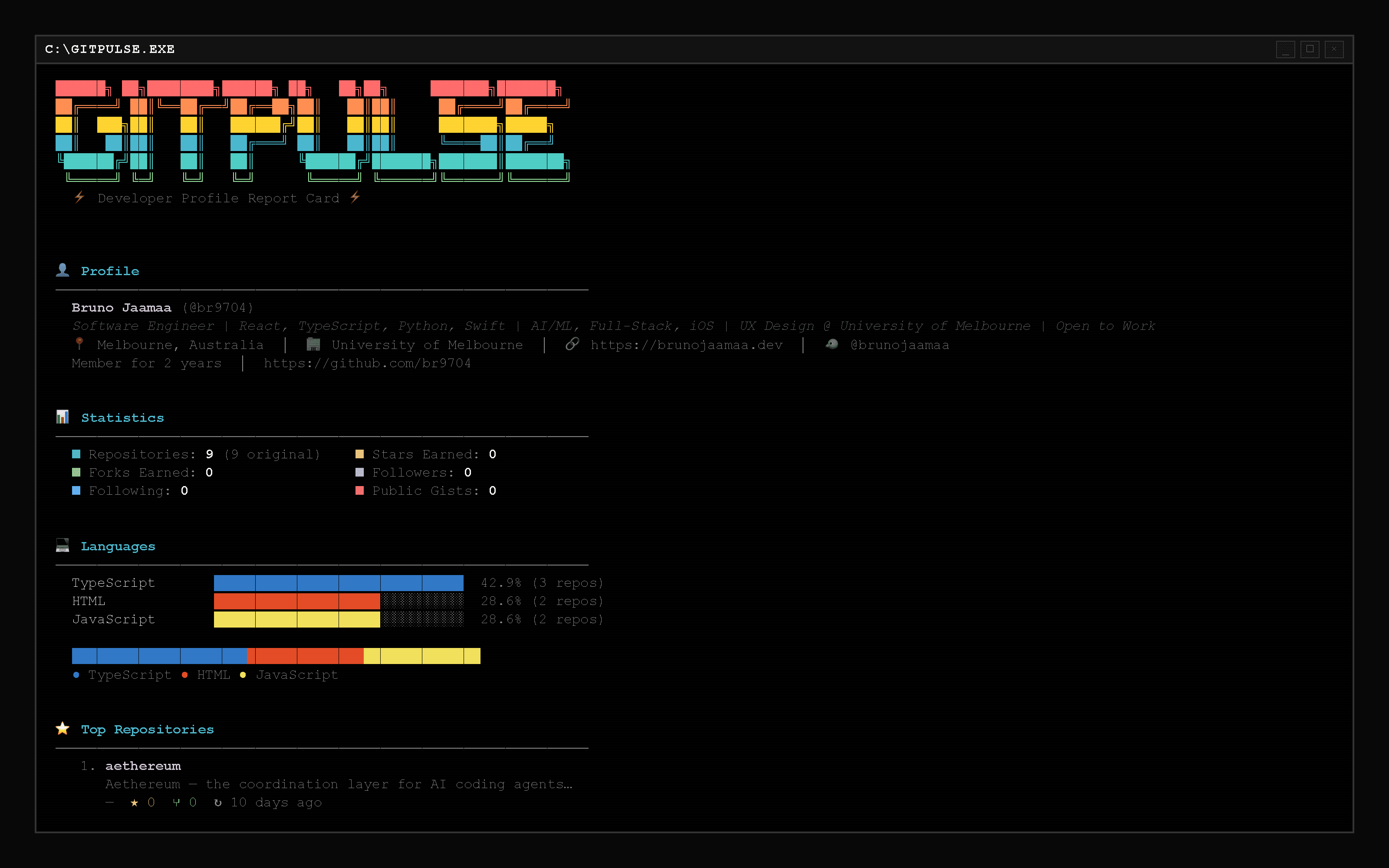Viewport: 1389px width, 868px height.
Task: Click the JavaScript yellow progress bar
Action: coord(297,619)
